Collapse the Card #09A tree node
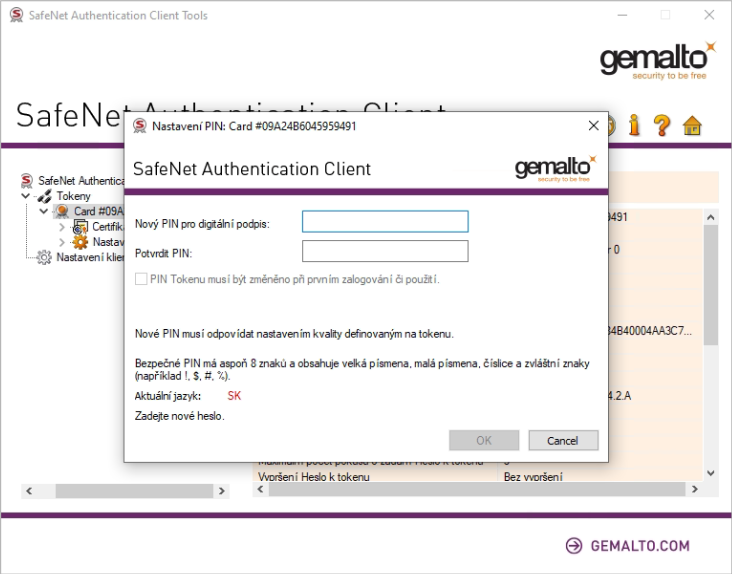This screenshot has width=732, height=574. 43,211
